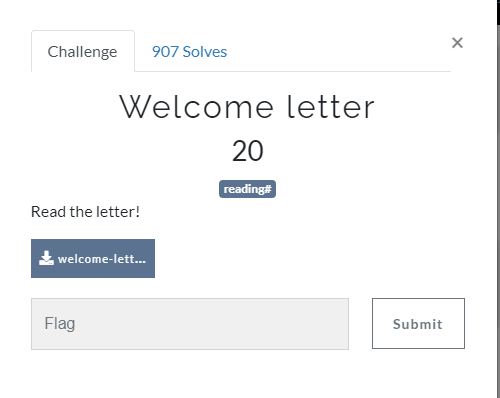Submit the flag
The image size is (500, 398).
point(418,323)
